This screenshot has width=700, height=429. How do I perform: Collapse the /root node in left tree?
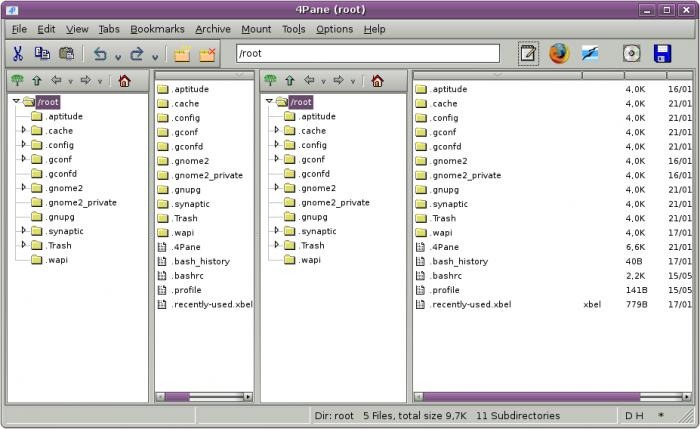tap(17, 101)
